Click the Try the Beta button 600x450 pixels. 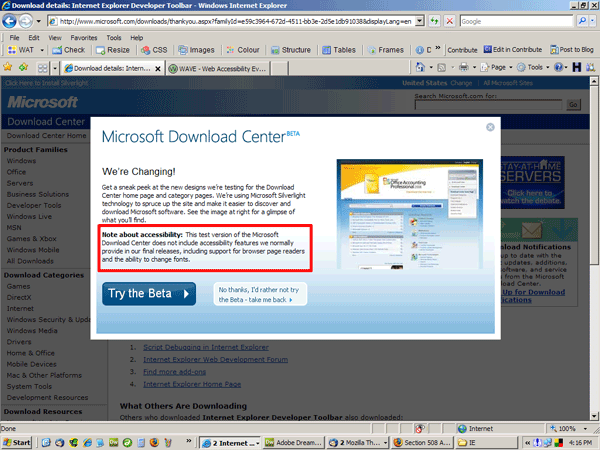pyautogui.click(x=149, y=294)
